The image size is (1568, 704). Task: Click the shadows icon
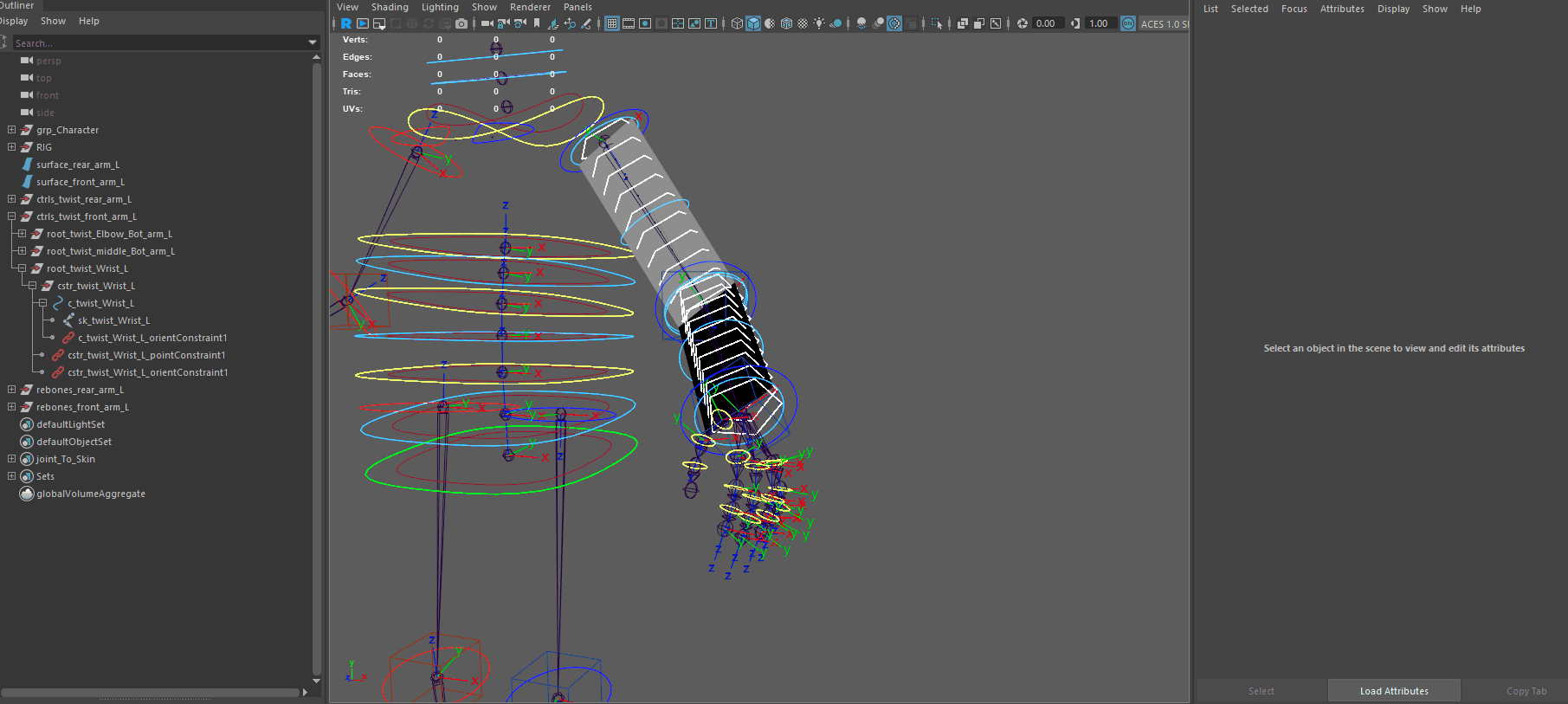pyautogui.click(x=836, y=23)
